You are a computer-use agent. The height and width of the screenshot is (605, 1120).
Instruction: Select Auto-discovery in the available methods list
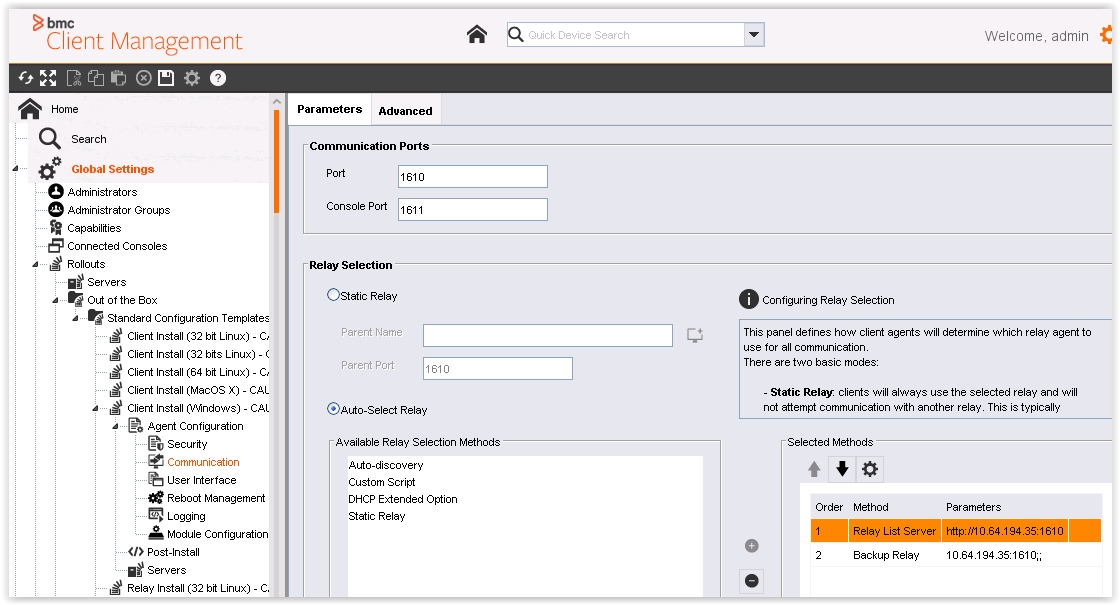point(386,465)
